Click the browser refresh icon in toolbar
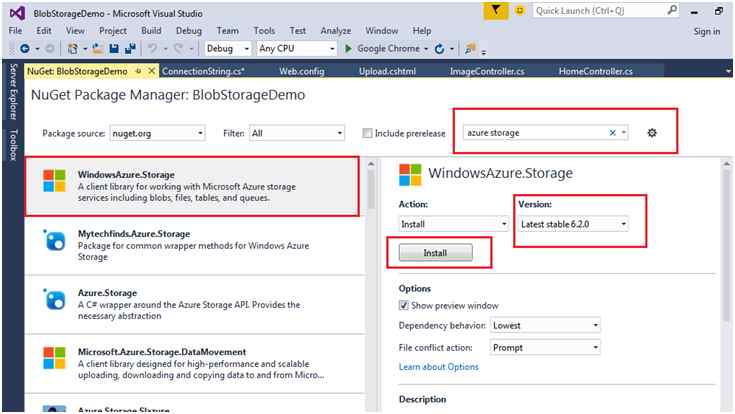 [x=439, y=48]
